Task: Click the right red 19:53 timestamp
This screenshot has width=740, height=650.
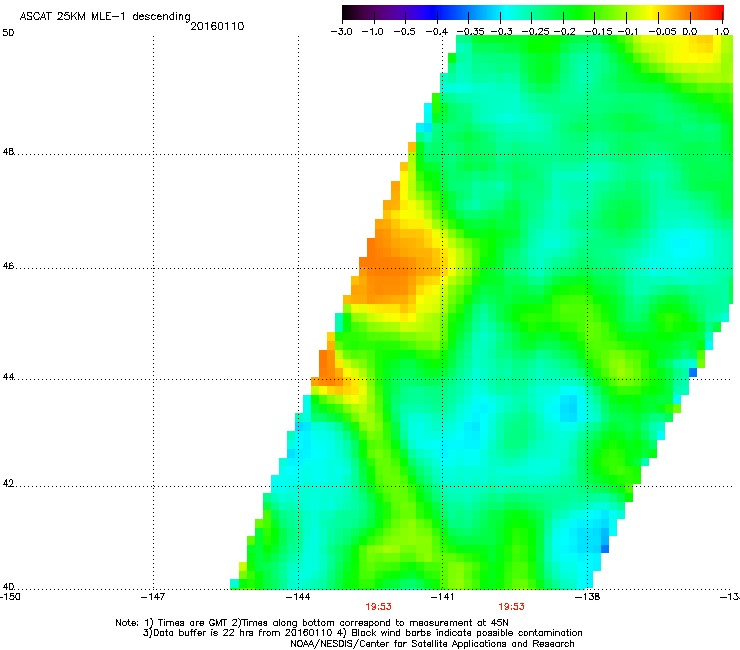Action: [512, 607]
